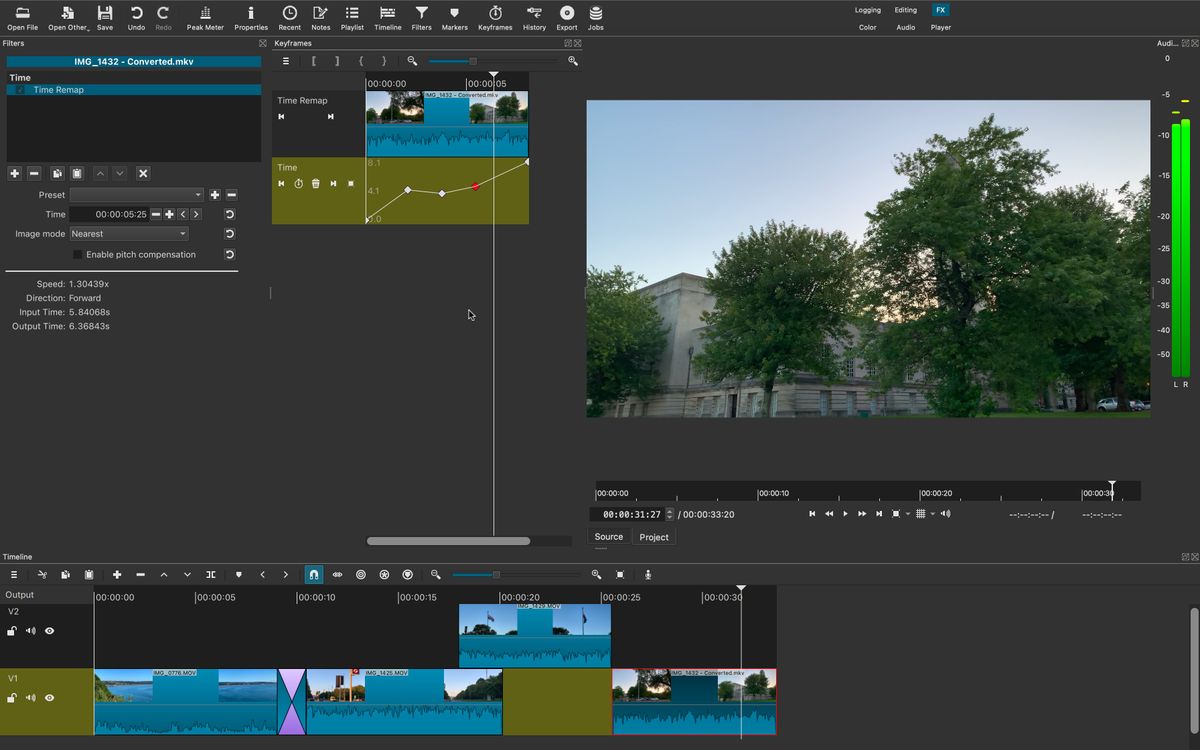Open the Preset dropdown
Viewport: 1200px width, 750px height.
pyautogui.click(x=138, y=194)
